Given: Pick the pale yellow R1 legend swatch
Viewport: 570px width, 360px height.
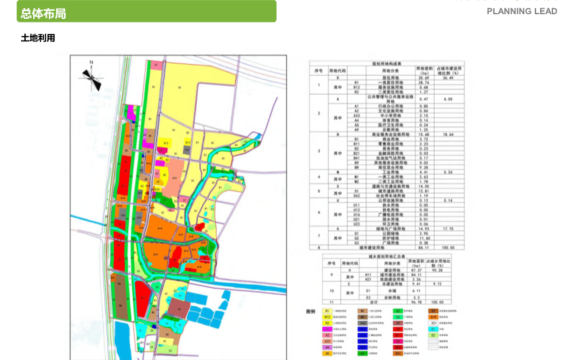Looking at the screenshot, I should coord(327,311).
